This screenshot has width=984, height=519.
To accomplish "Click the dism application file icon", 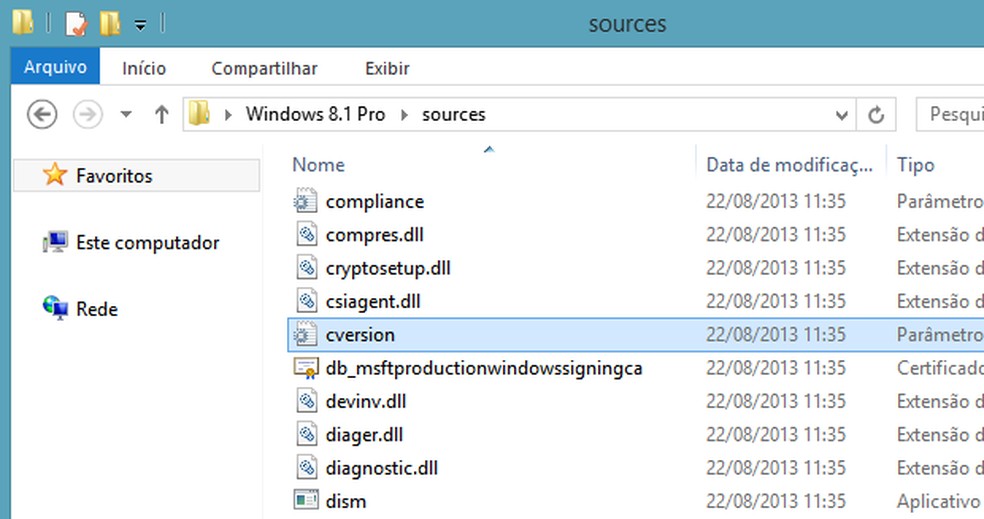I will click(x=305, y=501).
